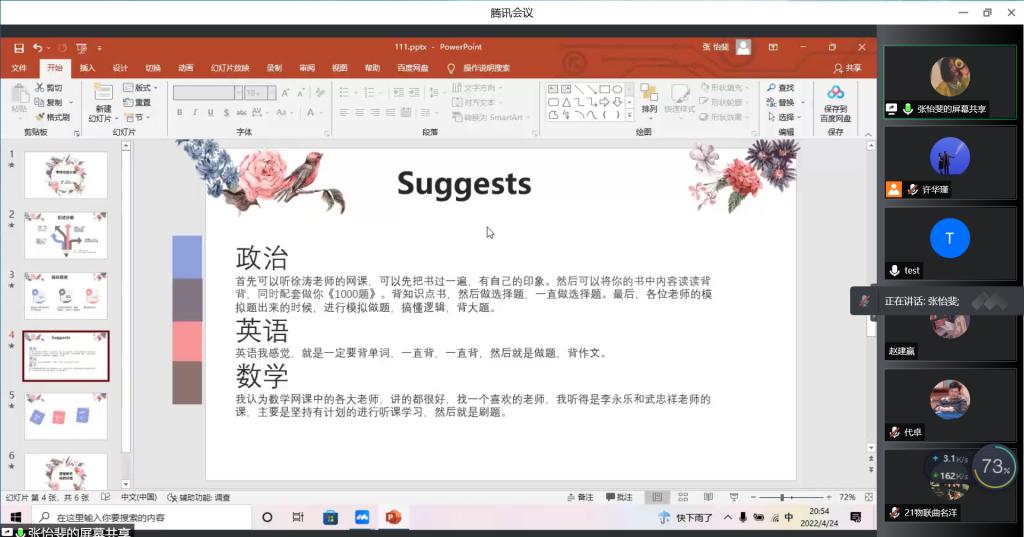This screenshot has height=537, width=1024.
Task: Toggle the 批注 comments pane
Action: click(619, 497)
